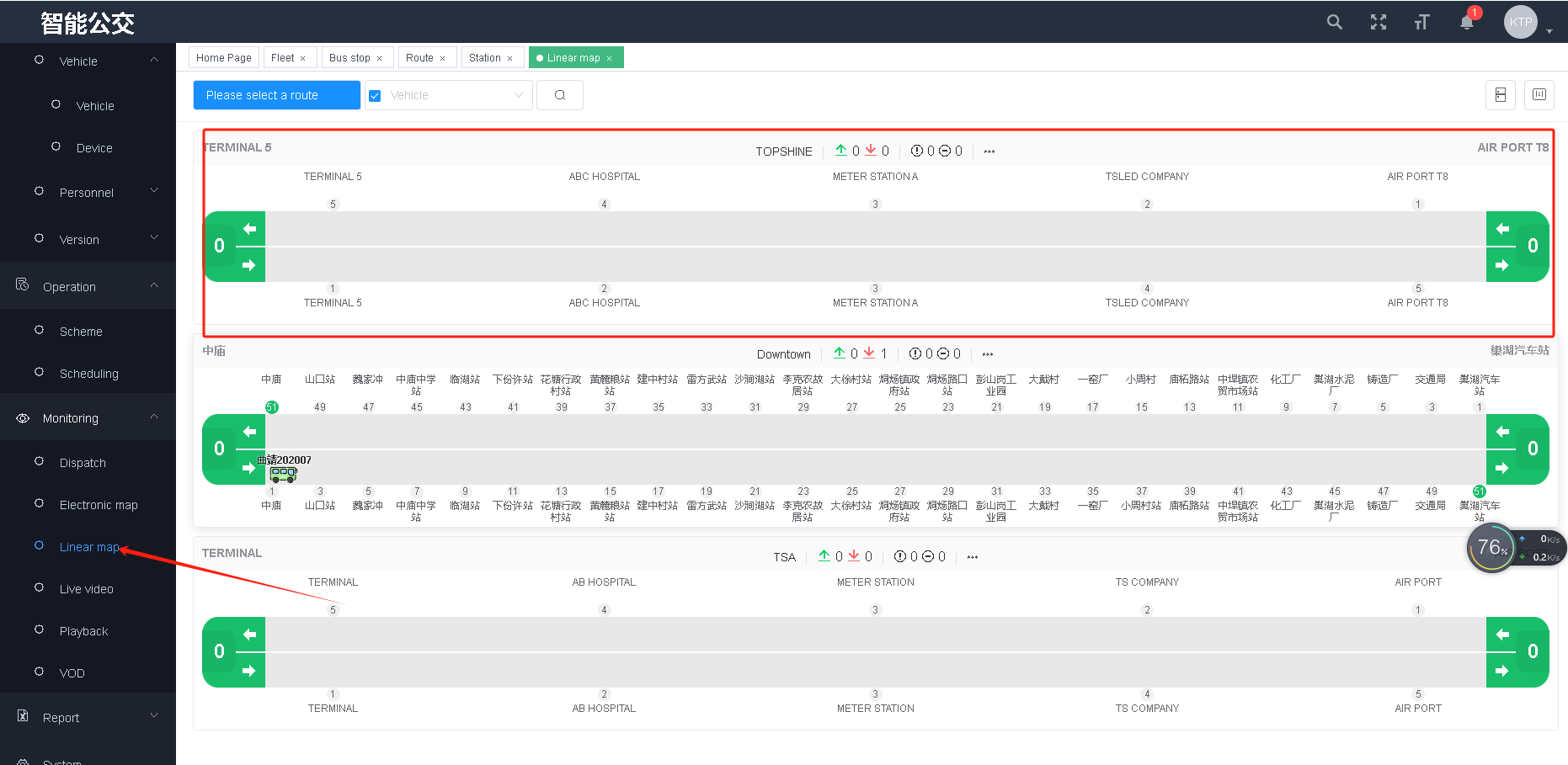Click the search magnifier icon in top bar
Screen dimensions: 1568x765
pos(1334,22)
